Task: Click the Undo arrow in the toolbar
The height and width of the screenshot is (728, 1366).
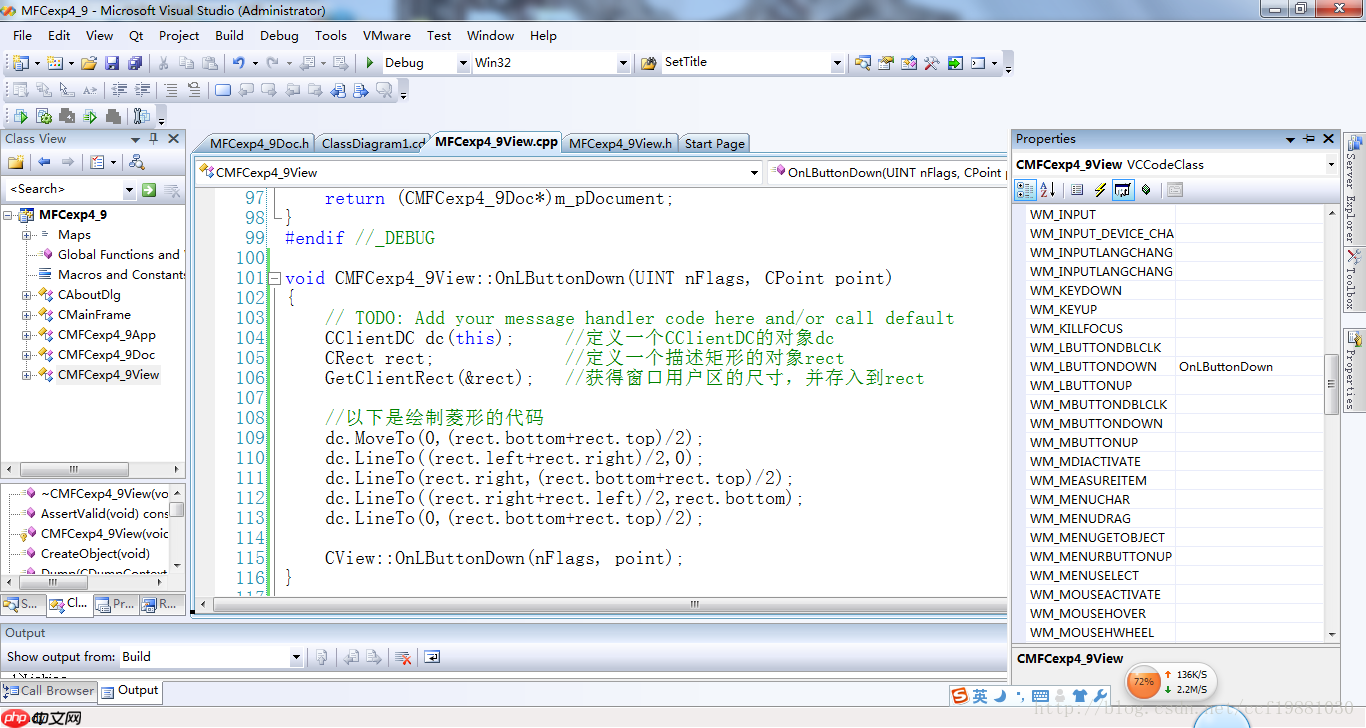Action: coord(238,63)
